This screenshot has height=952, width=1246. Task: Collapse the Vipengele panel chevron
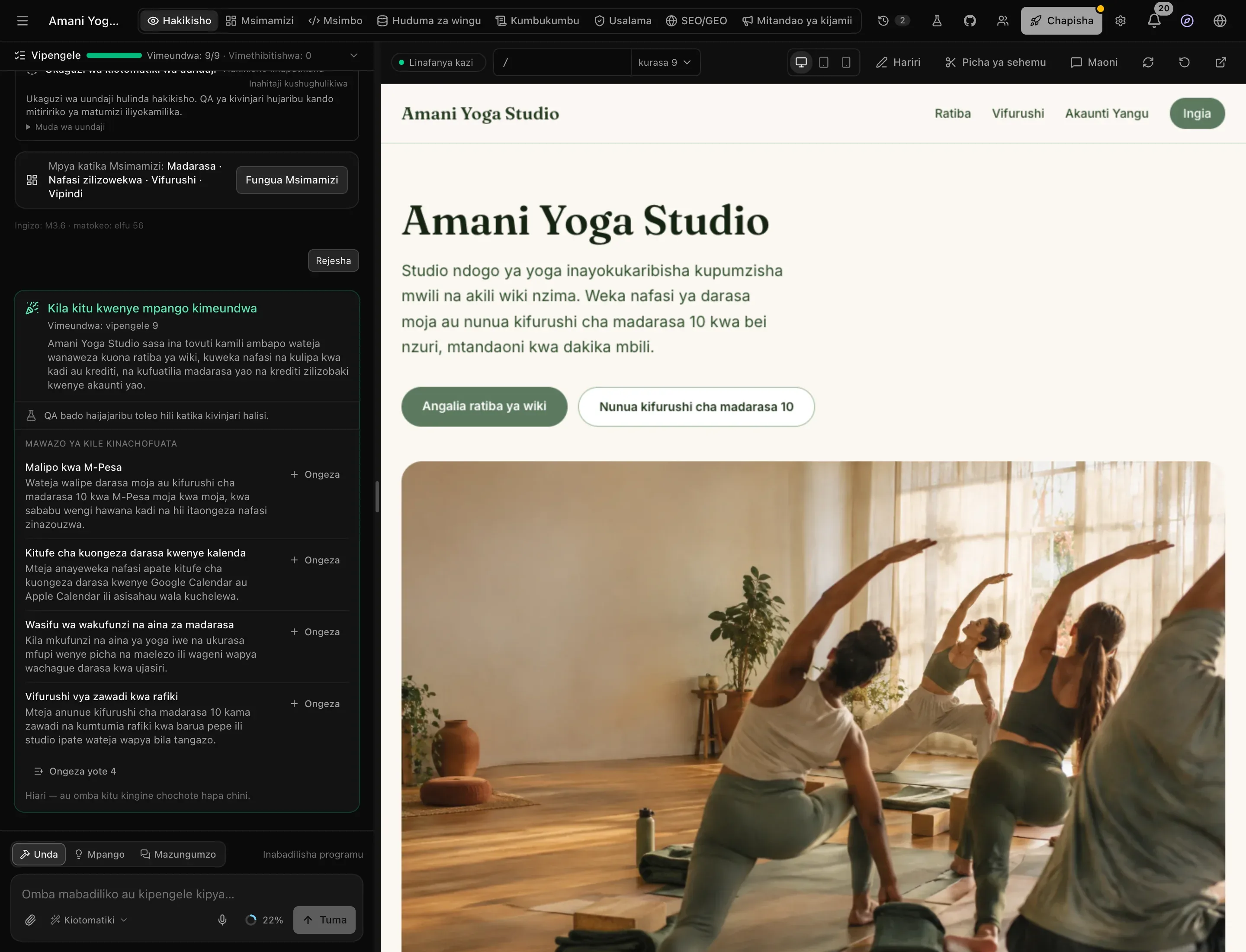click(353, 55)
